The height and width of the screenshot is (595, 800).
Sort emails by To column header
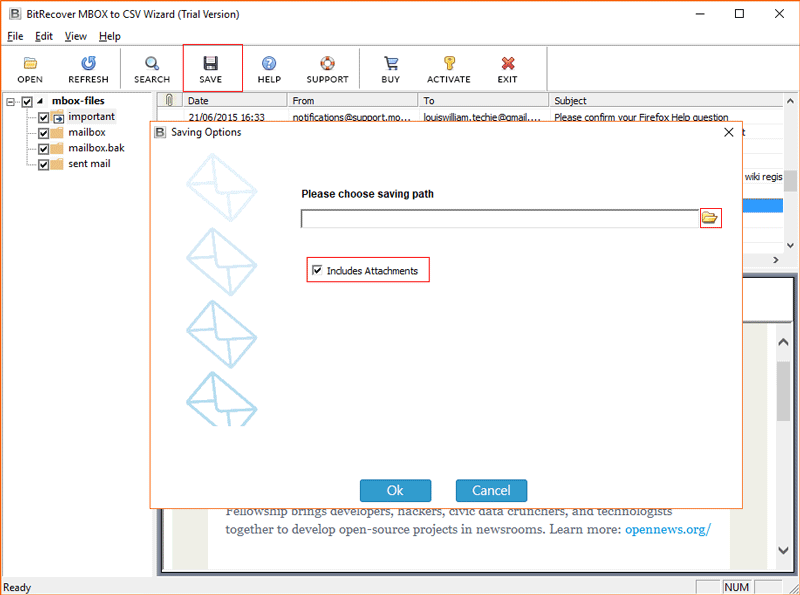click(x=483, y=100)
